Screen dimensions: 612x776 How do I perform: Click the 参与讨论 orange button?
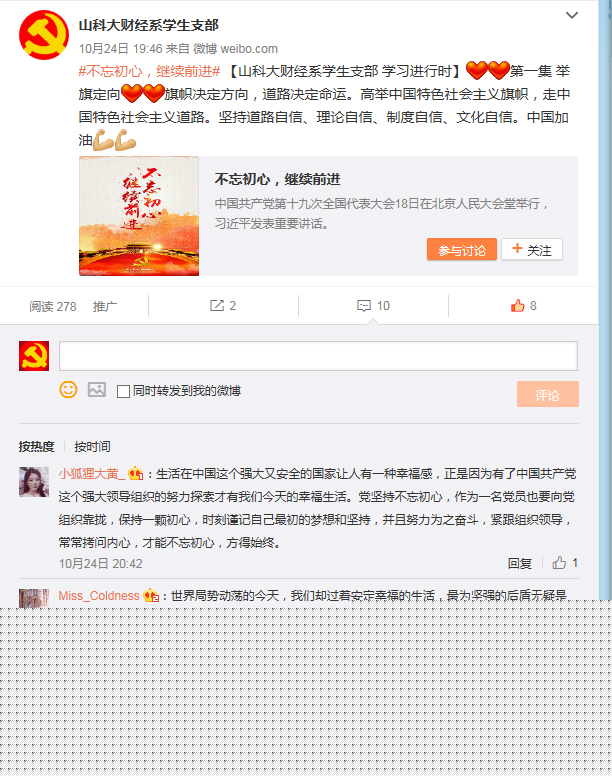pyautogui.click(x=462, y=249)
